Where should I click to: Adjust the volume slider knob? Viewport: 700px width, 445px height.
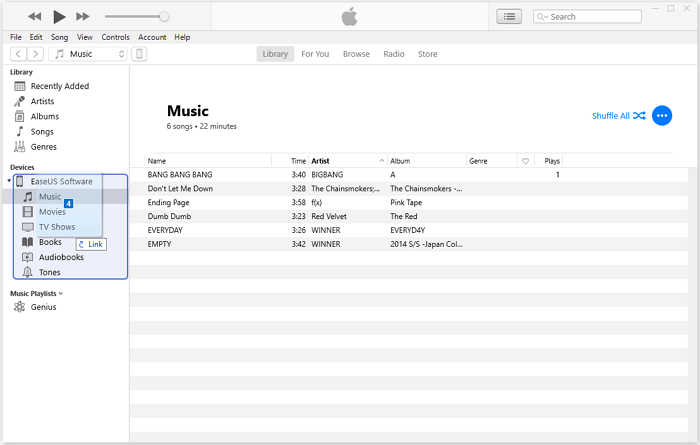(164, 17)
